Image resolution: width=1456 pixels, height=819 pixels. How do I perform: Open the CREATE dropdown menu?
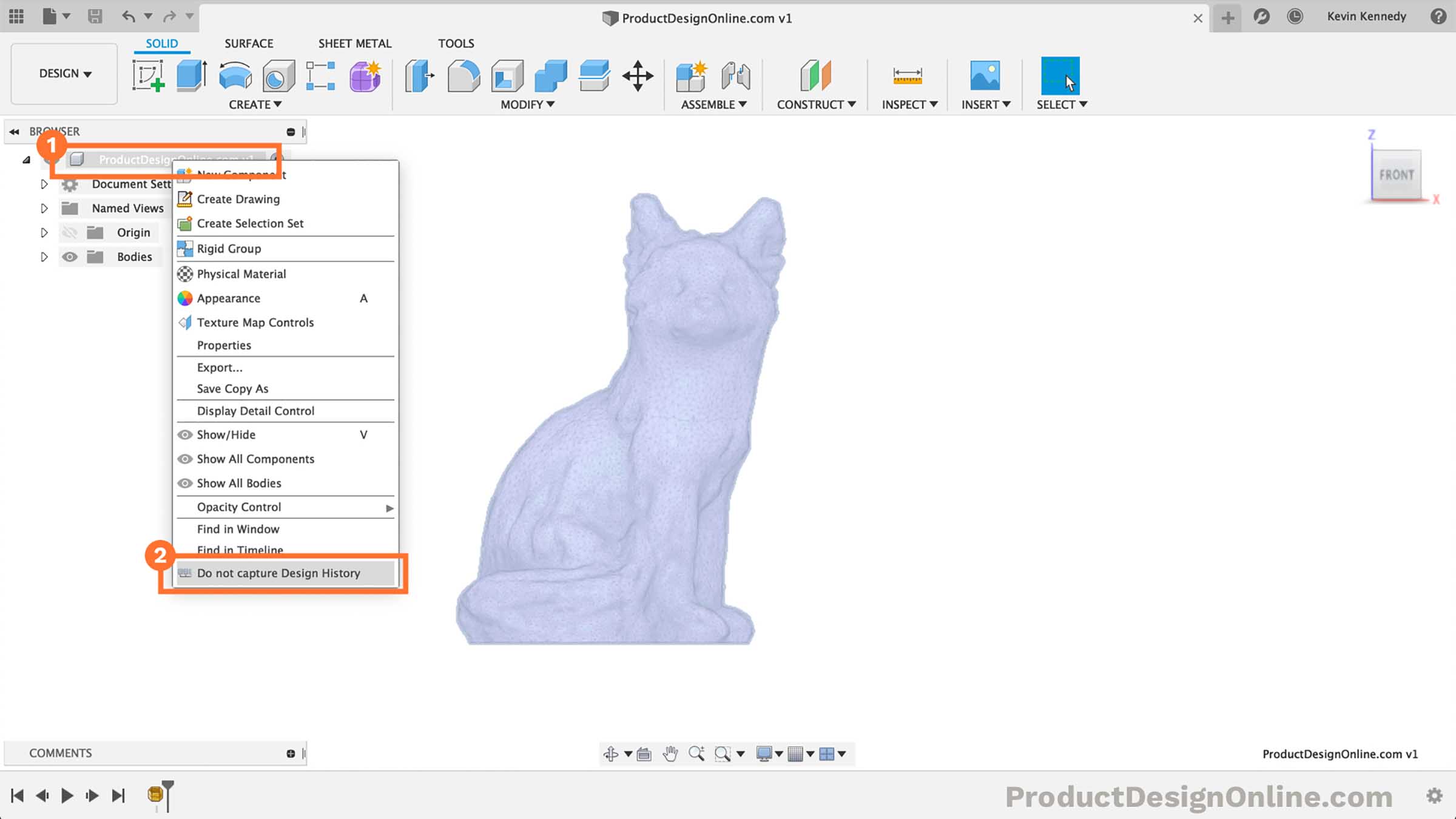255,104
